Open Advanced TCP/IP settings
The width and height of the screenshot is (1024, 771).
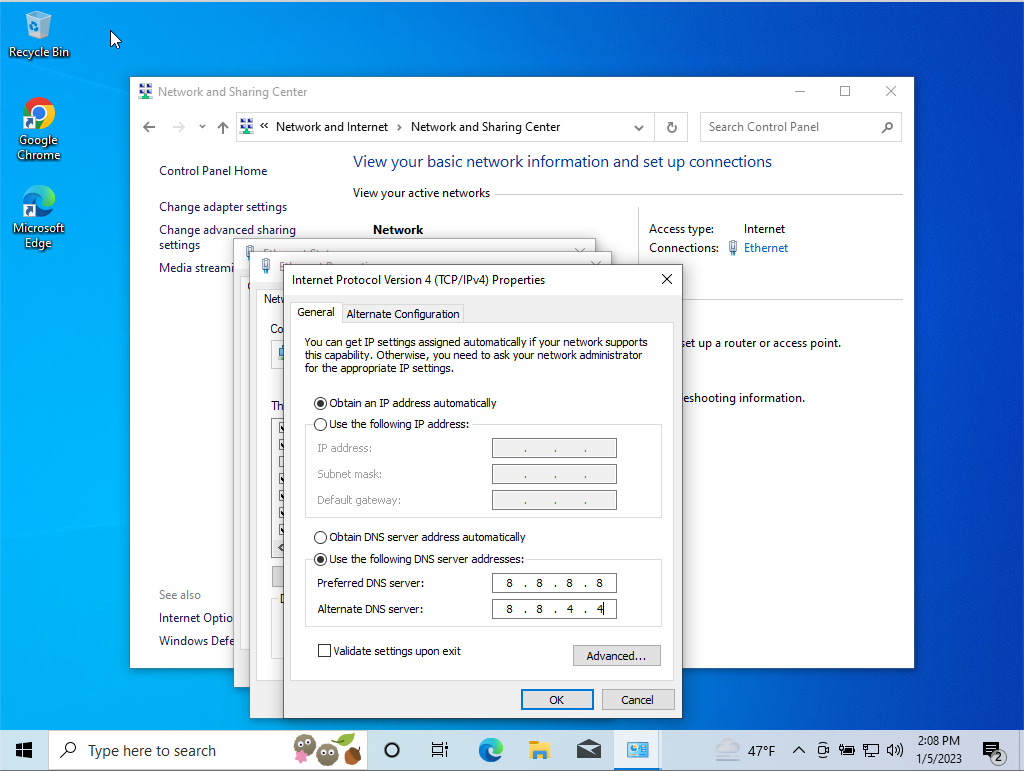click(x=616, y=655)
